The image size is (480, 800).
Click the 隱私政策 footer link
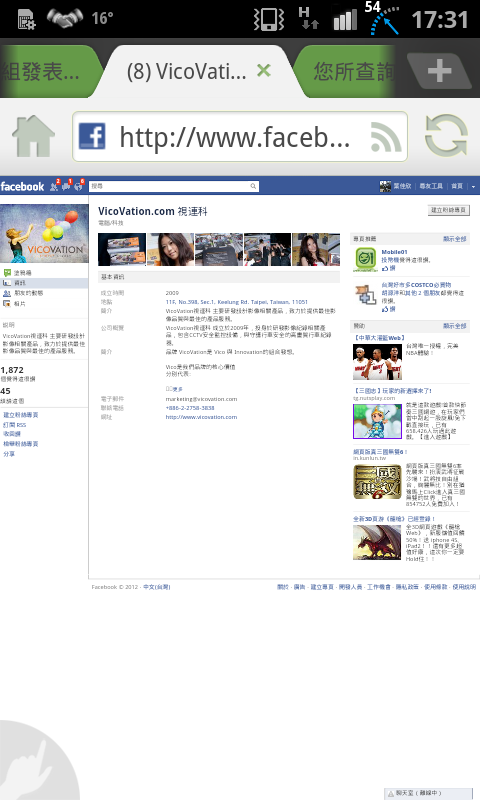click(x=407, y=587)
